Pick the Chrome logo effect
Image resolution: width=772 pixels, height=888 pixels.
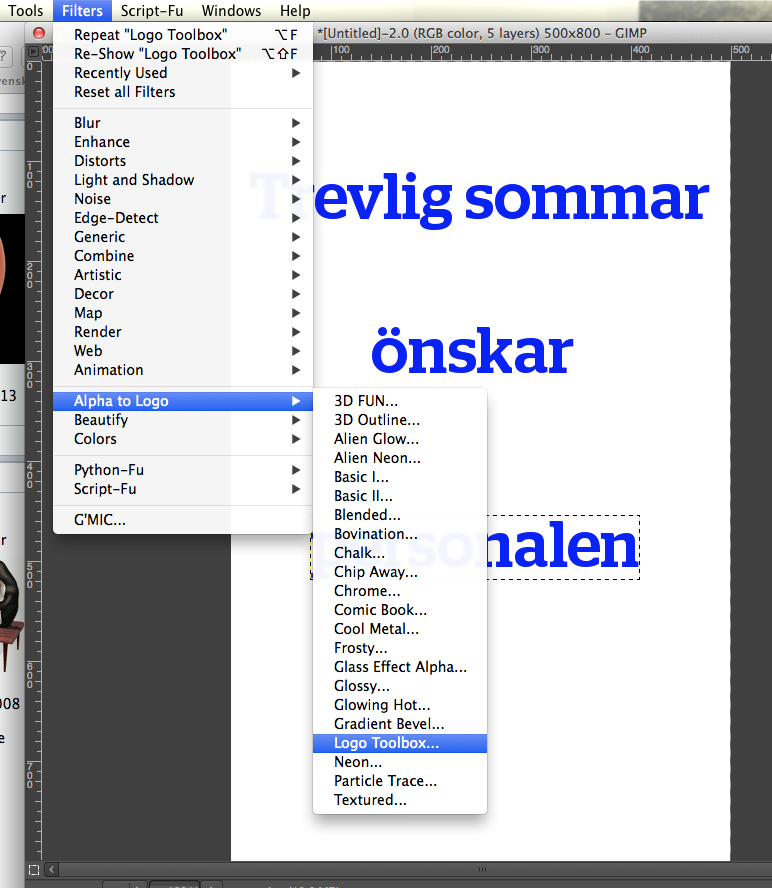(400, 591)
